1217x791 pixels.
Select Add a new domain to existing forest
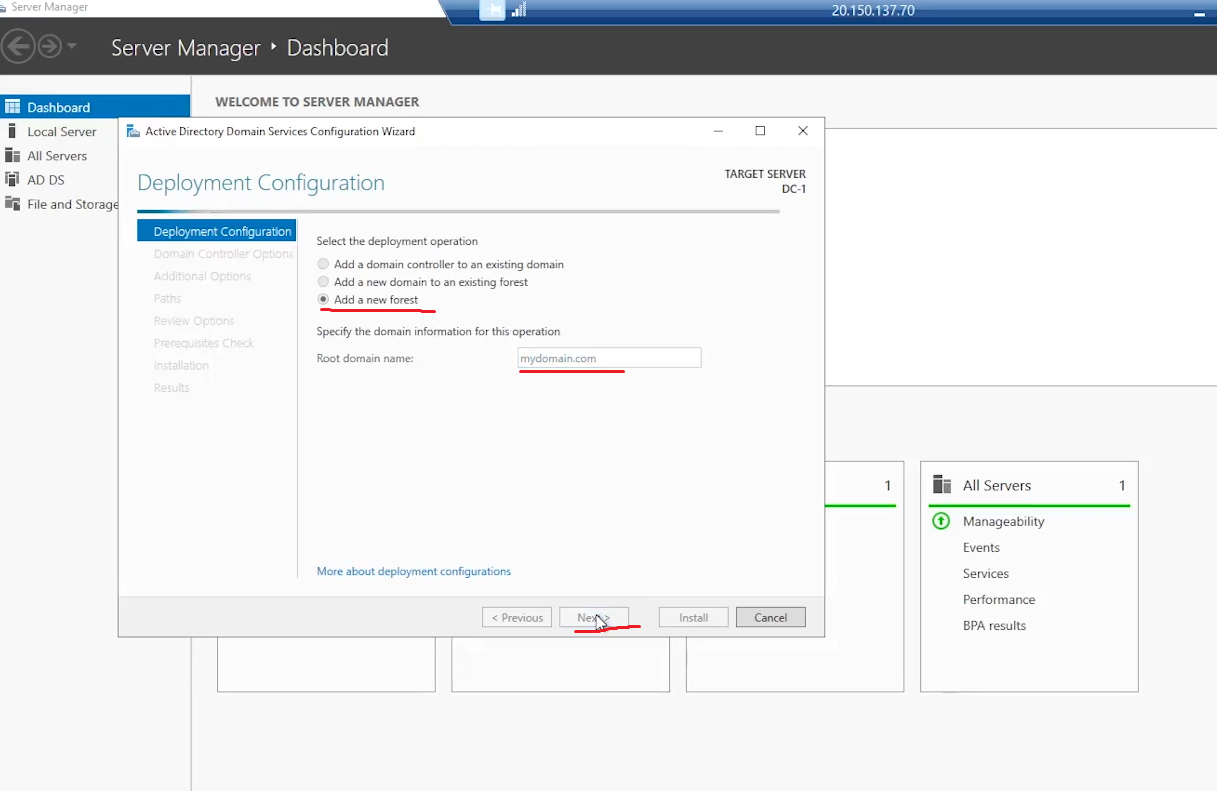tap(422, 282)
